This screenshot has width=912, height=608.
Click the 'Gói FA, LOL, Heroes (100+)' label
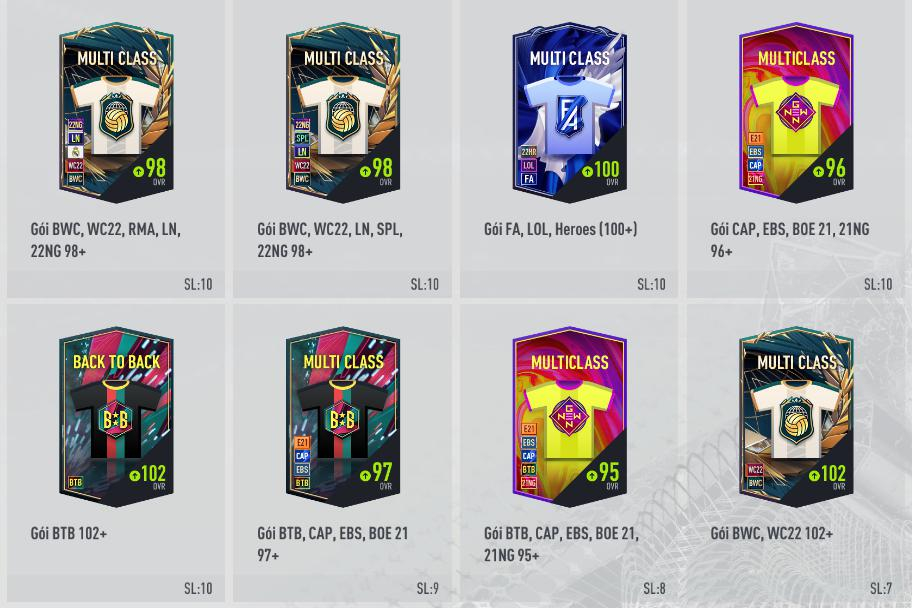[561, 229]
